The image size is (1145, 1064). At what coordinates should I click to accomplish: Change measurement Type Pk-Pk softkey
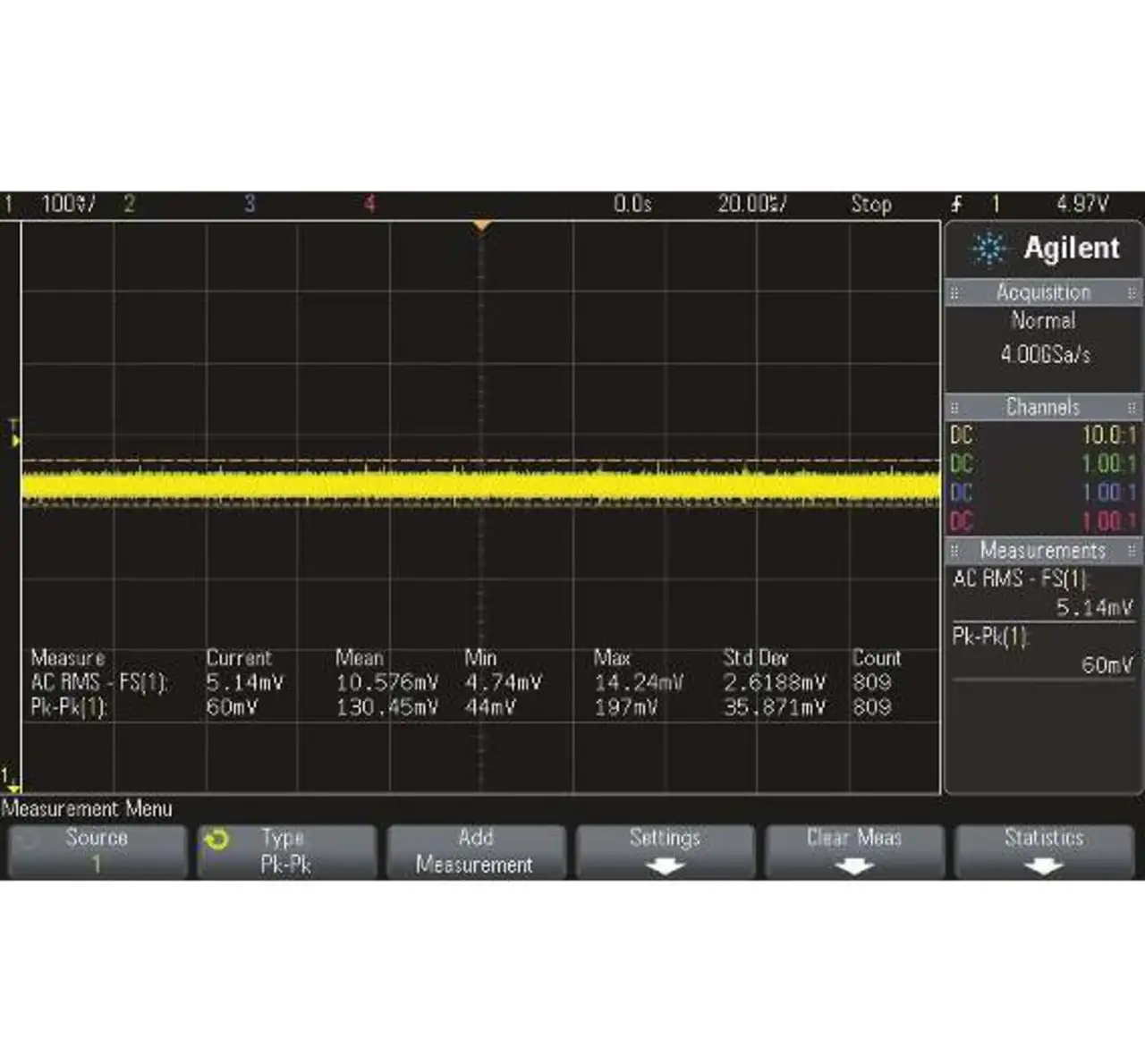[286, 851]
